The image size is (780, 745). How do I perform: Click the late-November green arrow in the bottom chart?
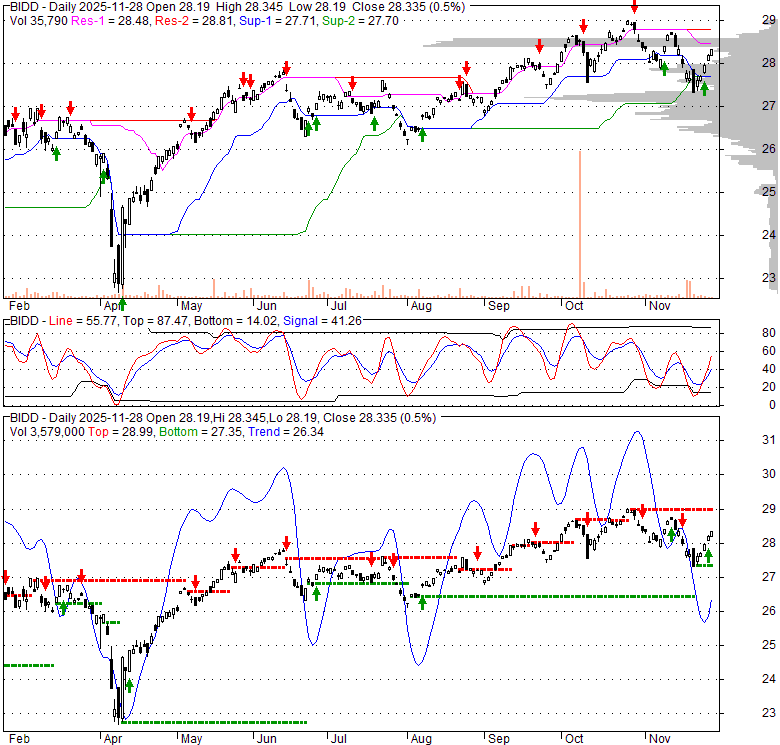pyautogui.click(x=709, y=555)
